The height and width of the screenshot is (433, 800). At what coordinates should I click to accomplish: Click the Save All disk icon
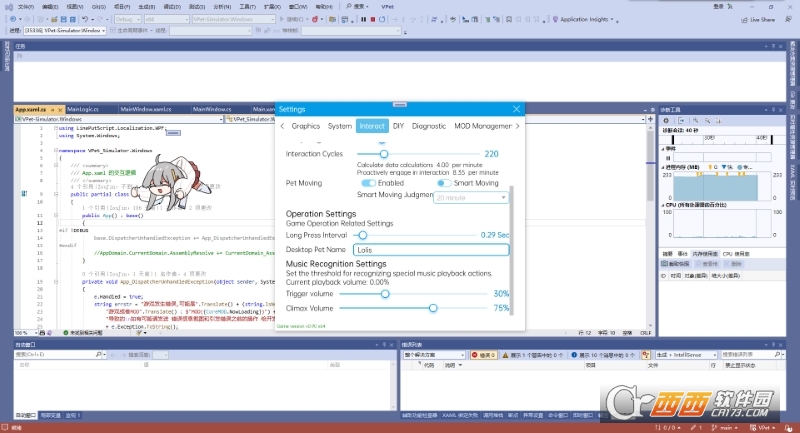[73, 19]
